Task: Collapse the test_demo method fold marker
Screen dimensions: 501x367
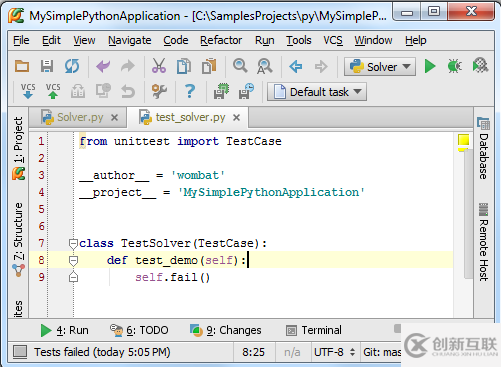Action: click(73, 261)
